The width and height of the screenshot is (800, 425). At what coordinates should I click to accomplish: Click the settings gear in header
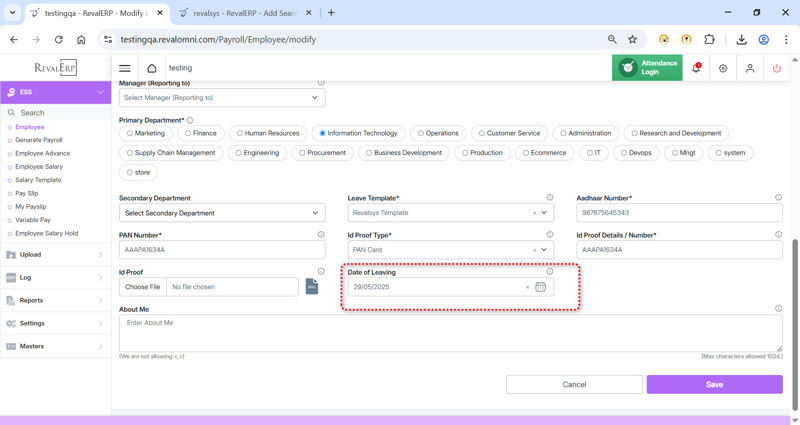(x=723, y=68)
